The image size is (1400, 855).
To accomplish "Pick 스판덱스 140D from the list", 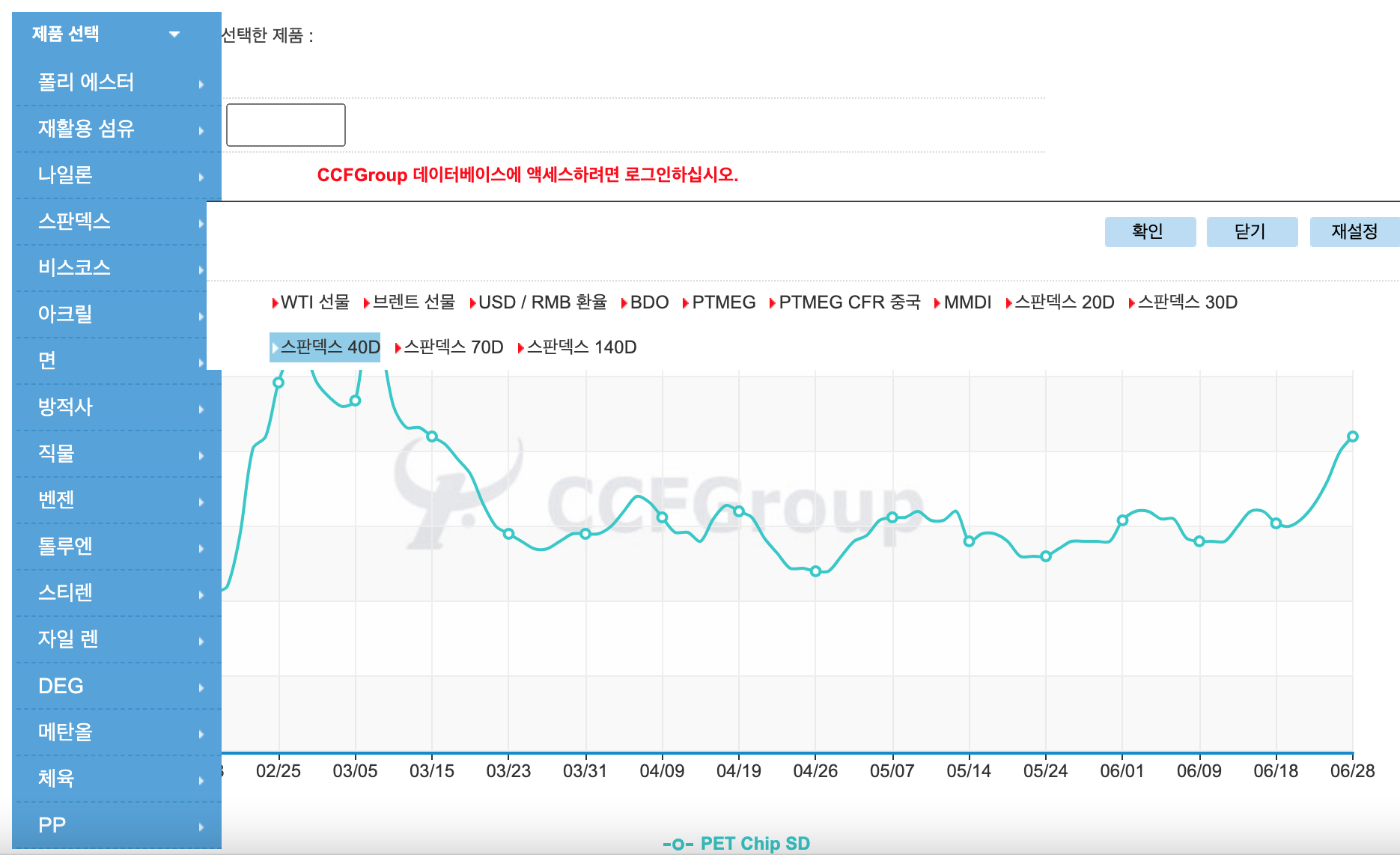I will coord(577,347).
